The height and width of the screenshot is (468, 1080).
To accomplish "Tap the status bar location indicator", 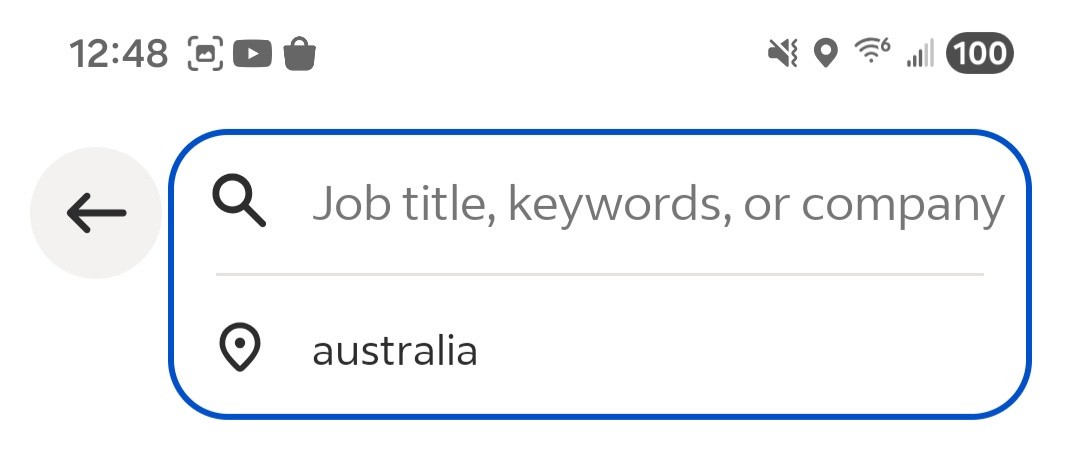I will [x=825, y=53].
